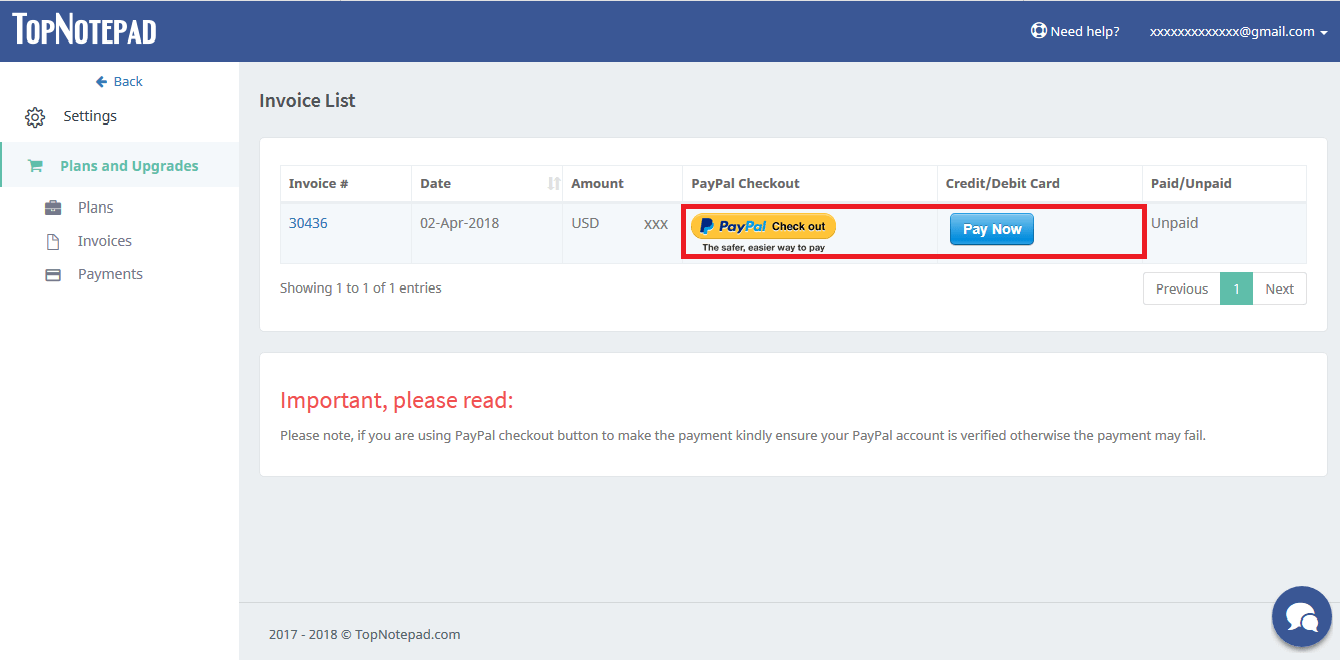Select Plans and Upgrades menu item
The width and height of the screenshot is (1340, 660).
(x=120, y=165)
